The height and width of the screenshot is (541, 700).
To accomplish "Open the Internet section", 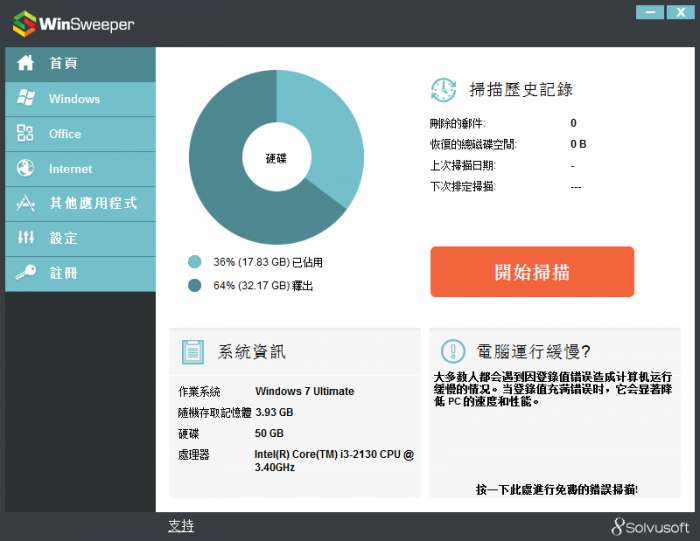I will pos(80,168).
